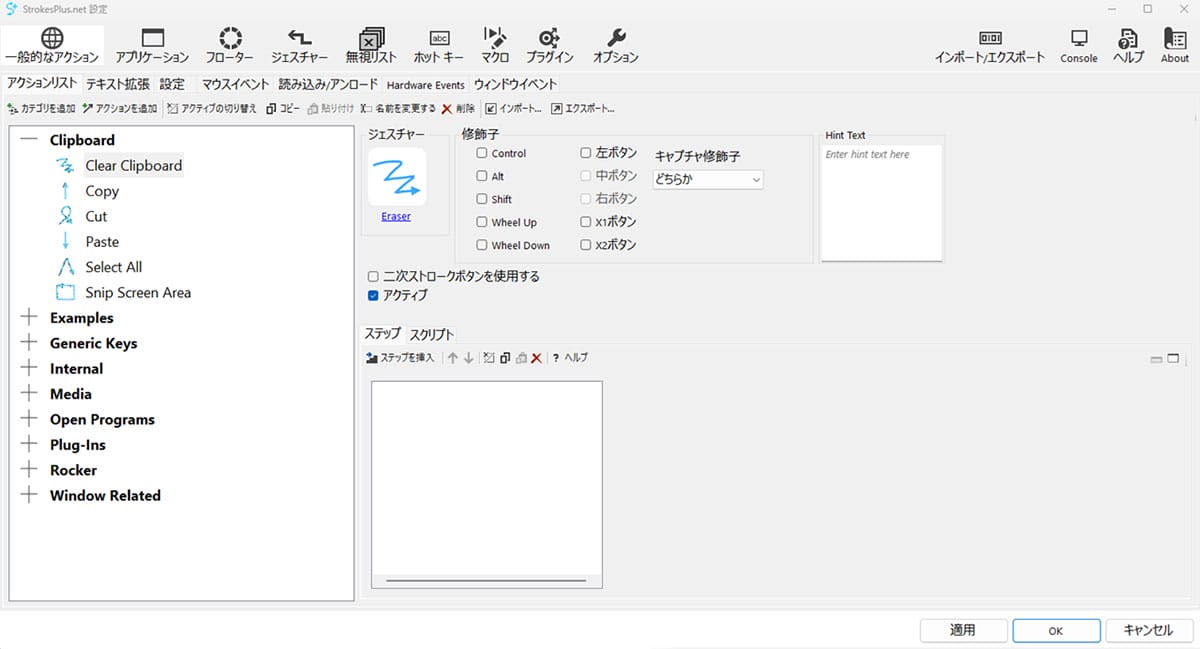Toggle the Wheel Down checkbox

[x=482, y=245]
